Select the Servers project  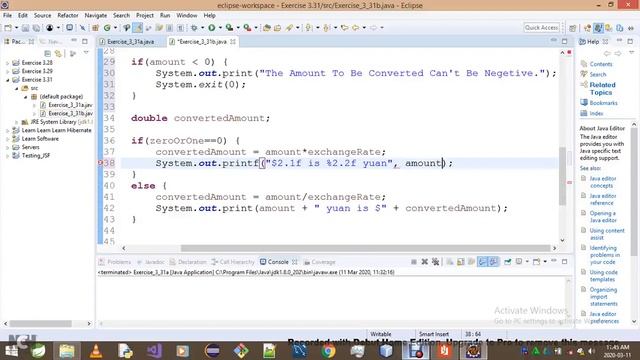(x=30, y=147)
